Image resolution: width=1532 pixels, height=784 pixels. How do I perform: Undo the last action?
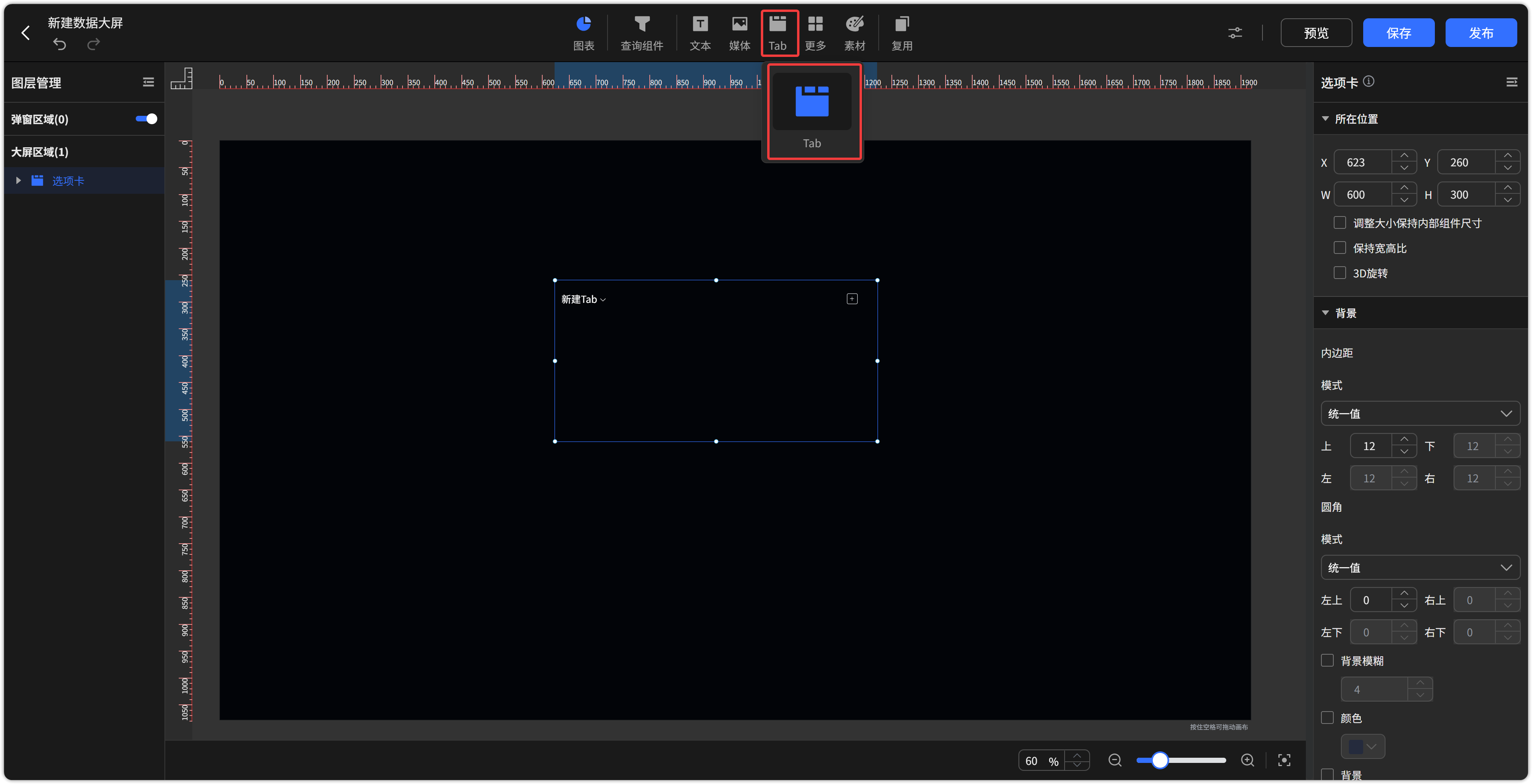pos(59,44)
